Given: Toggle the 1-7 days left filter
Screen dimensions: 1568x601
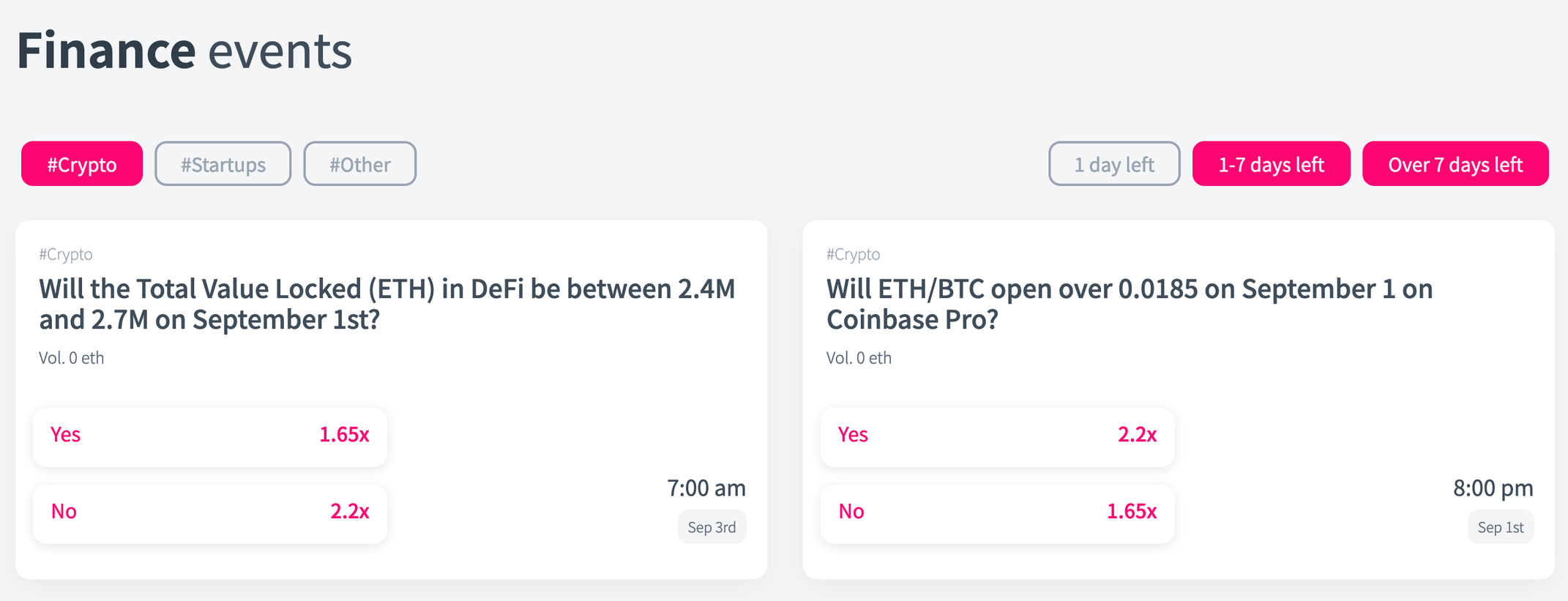Looking at the screenshot, I should [1272, 164].
